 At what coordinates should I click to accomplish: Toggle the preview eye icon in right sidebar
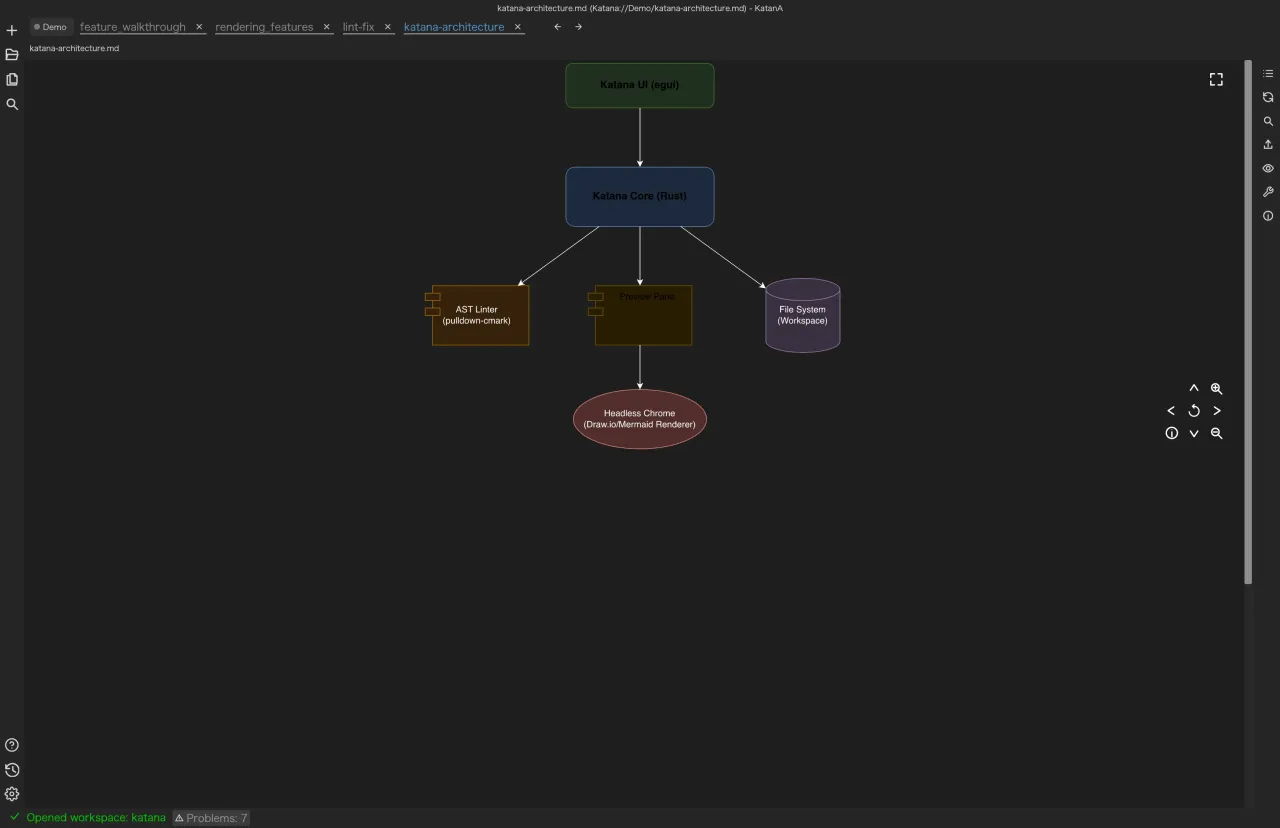1268,168
